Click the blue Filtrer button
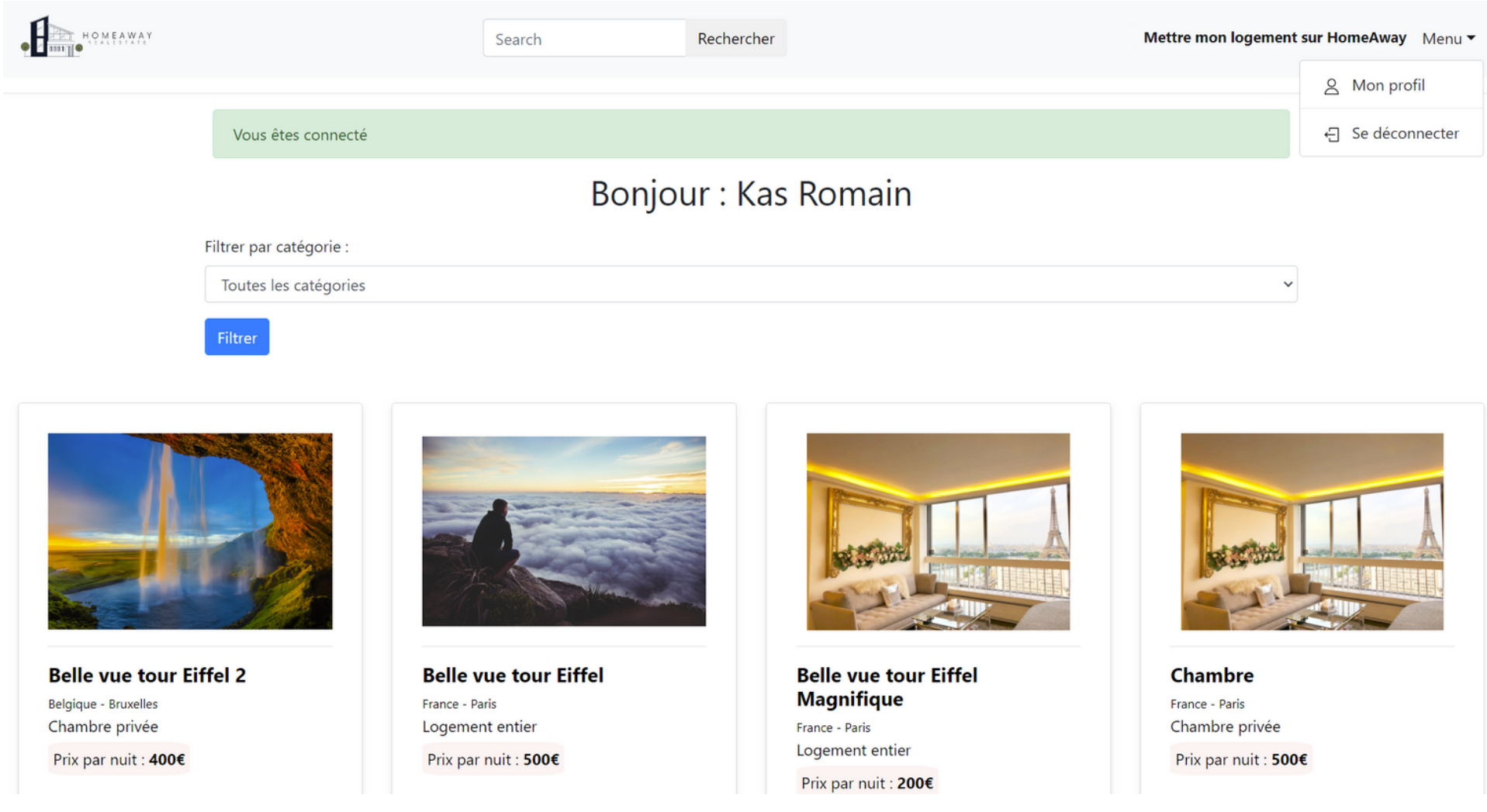The height and width of the screenshot is (812, 1487). (x=237, y=337)
